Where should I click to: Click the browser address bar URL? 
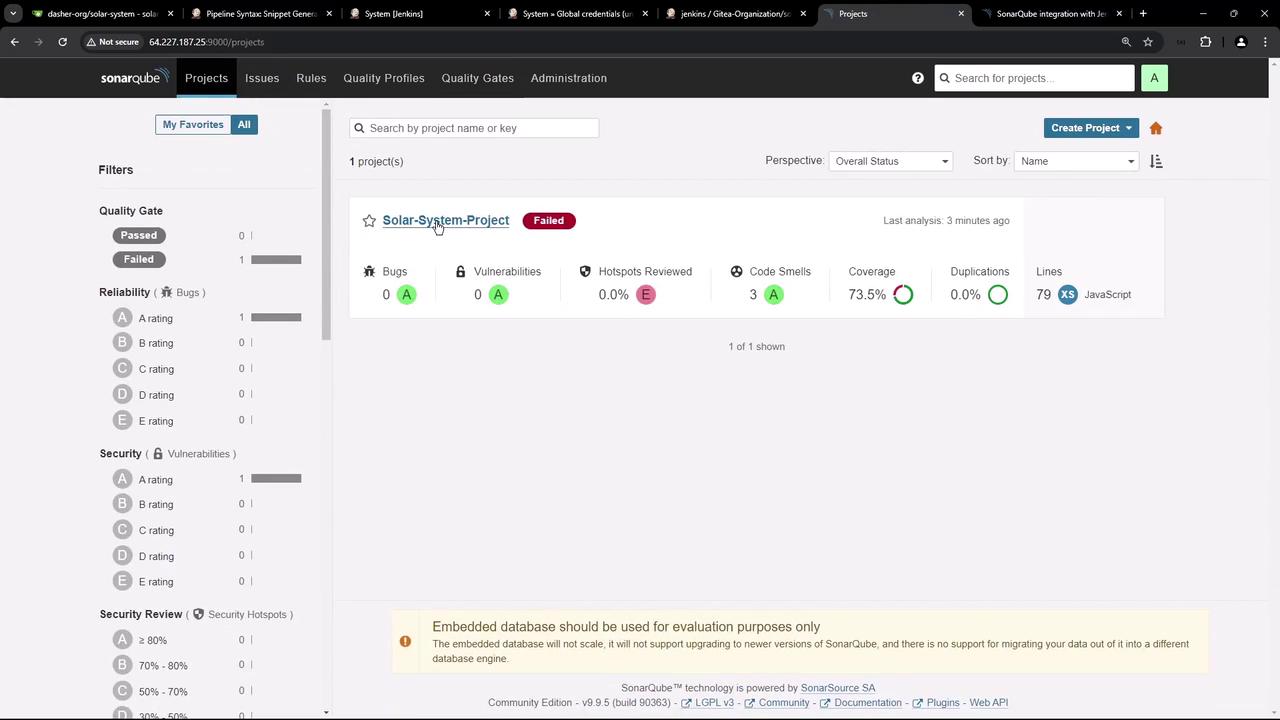tap(207, 42)
